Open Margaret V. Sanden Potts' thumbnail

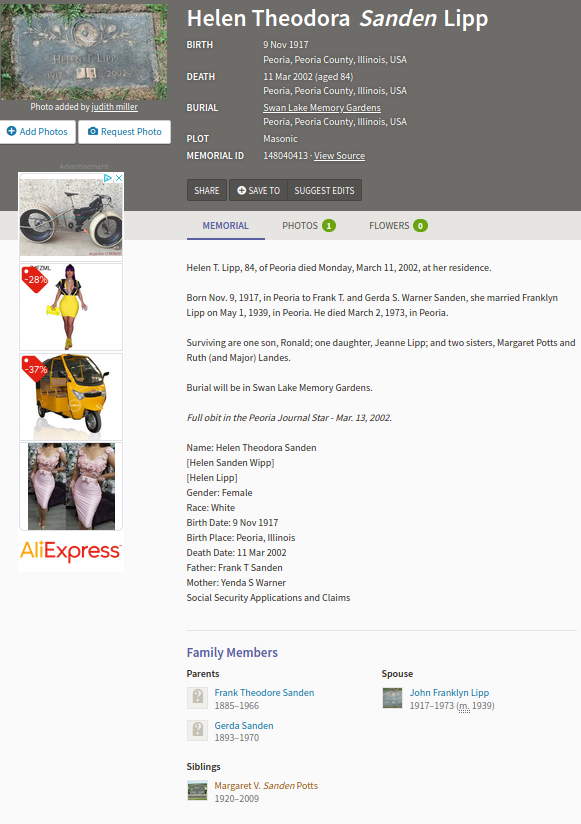click(198, 790)
